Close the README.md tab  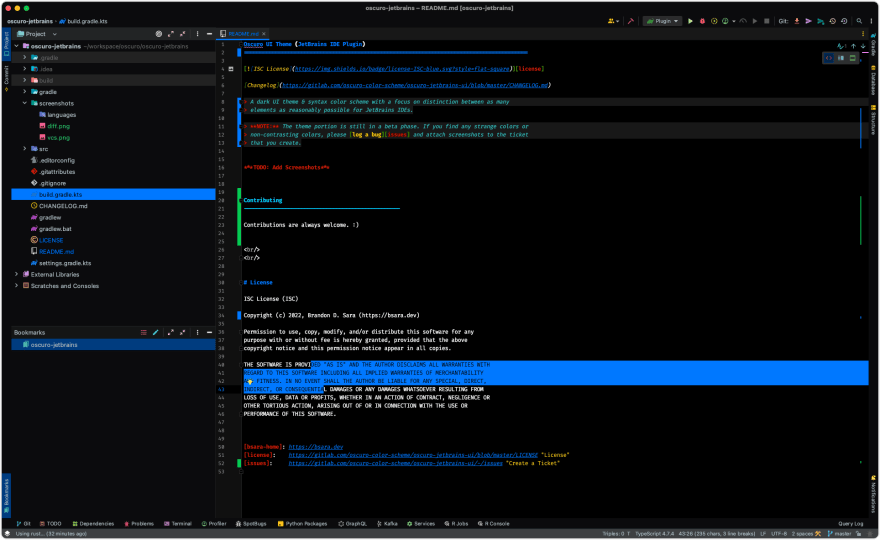[x=264, y=34]
